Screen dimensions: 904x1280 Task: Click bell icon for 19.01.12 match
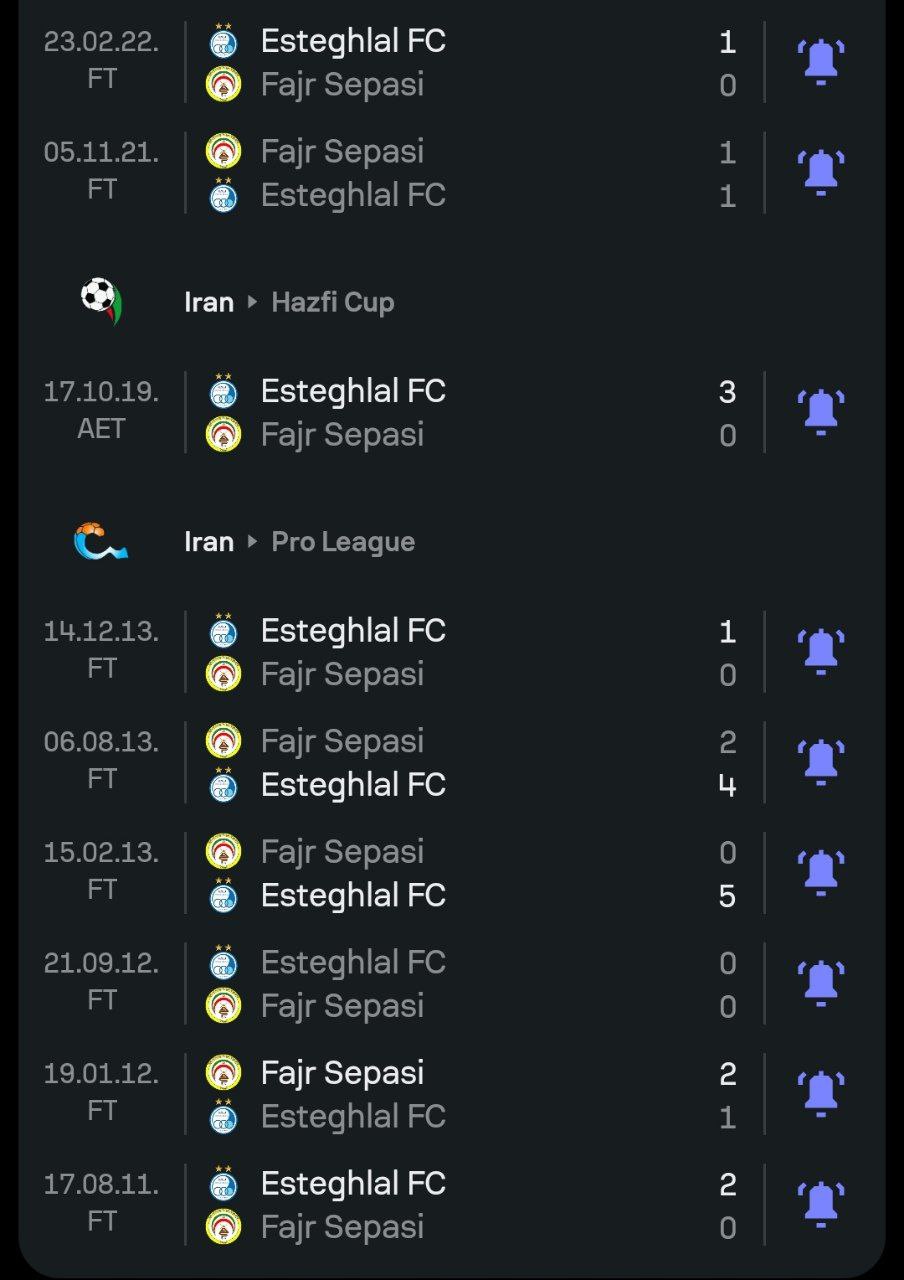pos(820,1094)
